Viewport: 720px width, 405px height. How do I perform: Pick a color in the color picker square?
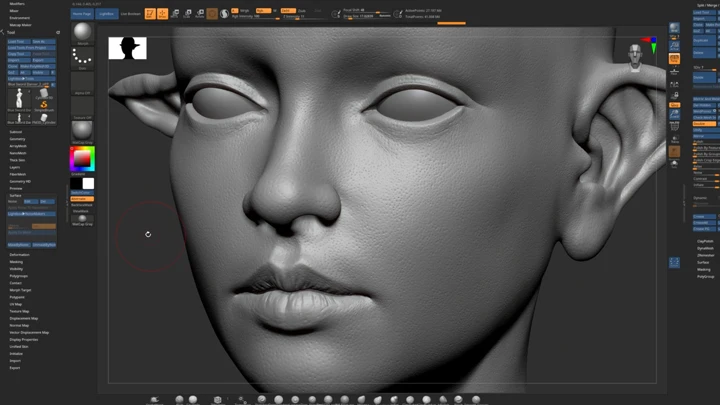pos(83,158)
